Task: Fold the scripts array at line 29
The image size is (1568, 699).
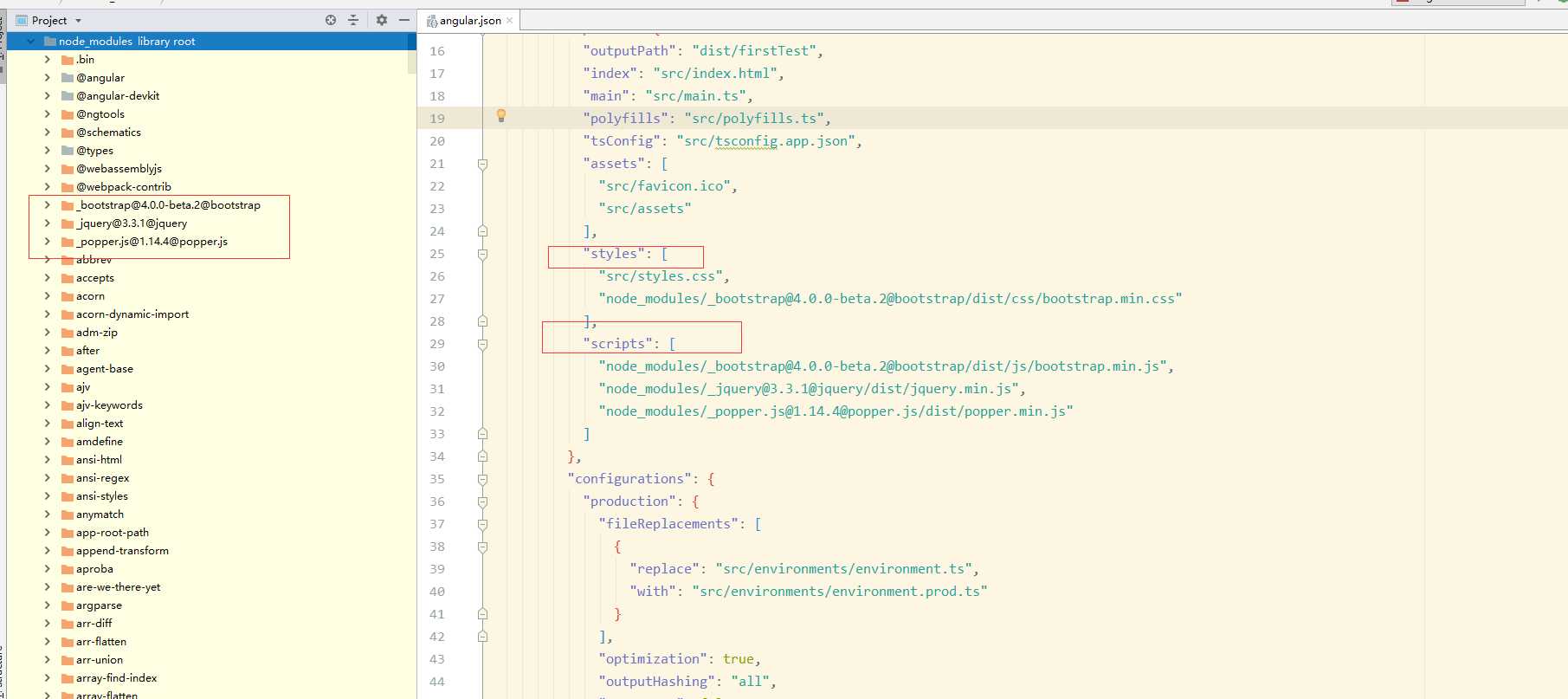Action: click(482, 344)
